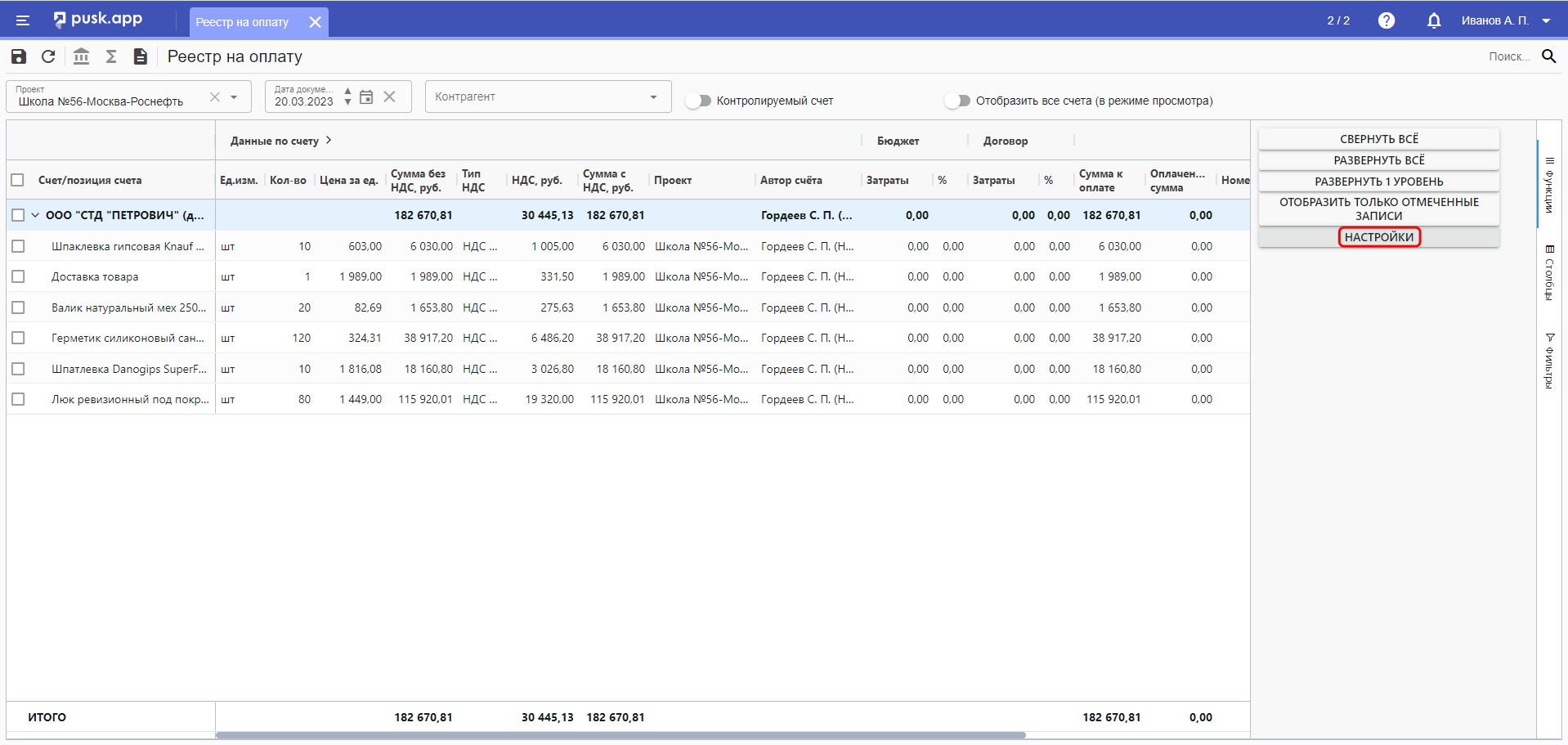The image size is (1568, 745).
Task: Open the calendar date picker icon
Action: pyautogui.click(x=366, y=97)
